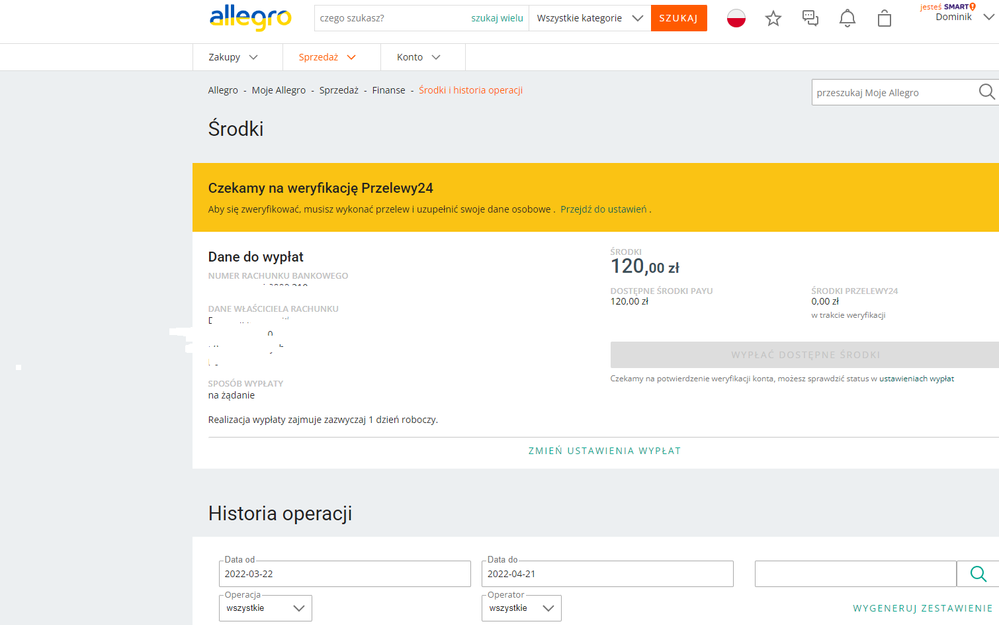Click 'ZMIEŃ USTAWIENIA WYPŁAT'
The image size is (999, 625).
point(605,450)
